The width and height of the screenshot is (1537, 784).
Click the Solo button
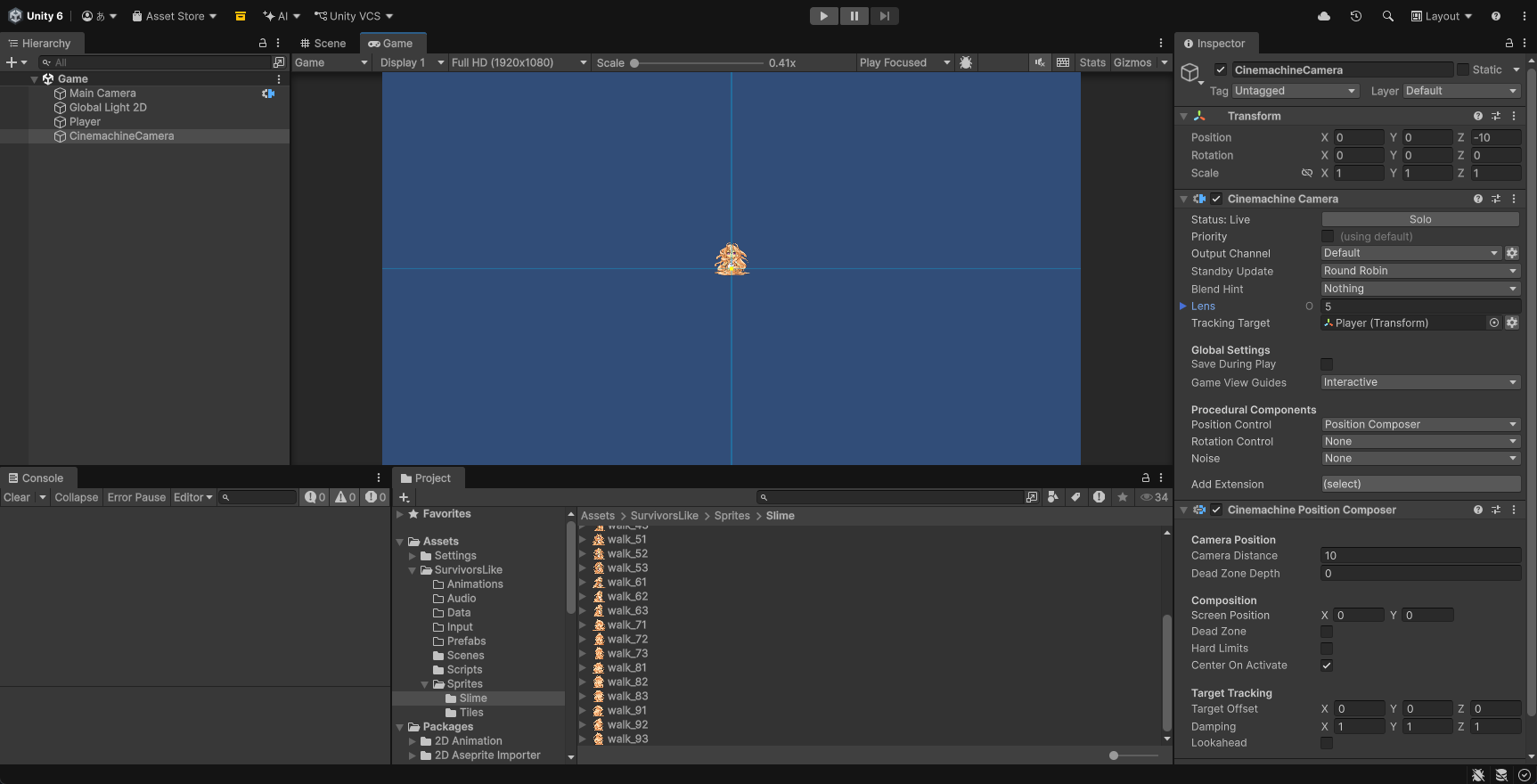pos(1420,219)
